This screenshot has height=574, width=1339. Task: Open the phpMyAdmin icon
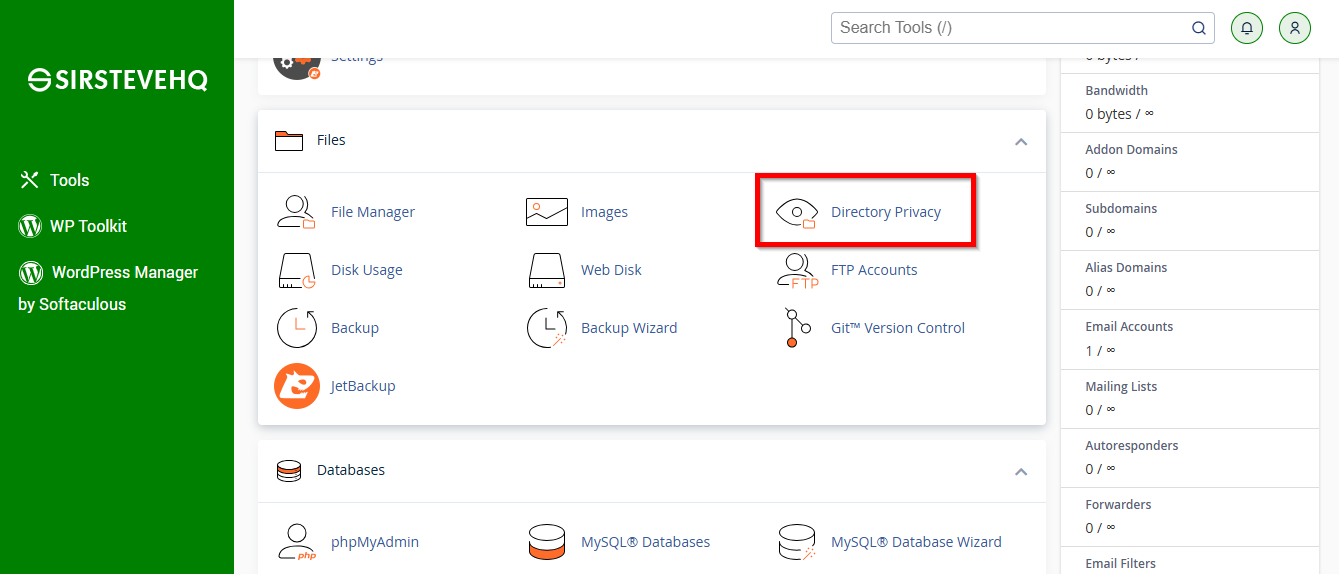pyautogui.click(x=296, y=542)
